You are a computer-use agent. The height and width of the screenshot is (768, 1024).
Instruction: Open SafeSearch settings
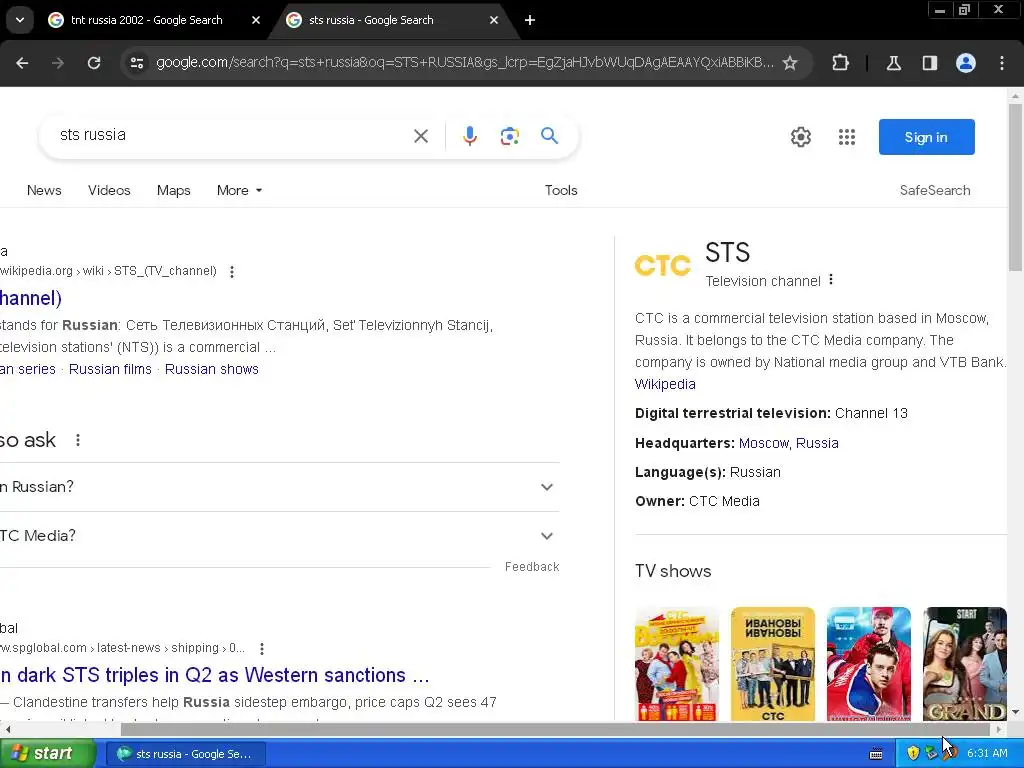935,190
